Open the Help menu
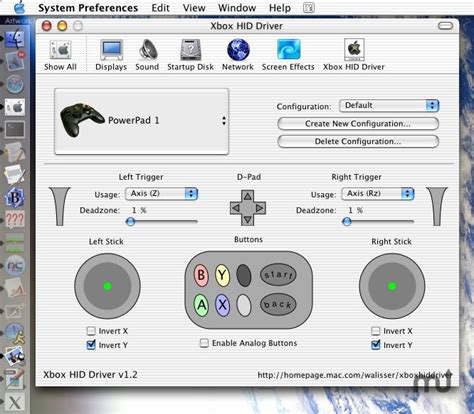Image resolution: width=474 pixels, height=414 pixels. click(280, 8)
